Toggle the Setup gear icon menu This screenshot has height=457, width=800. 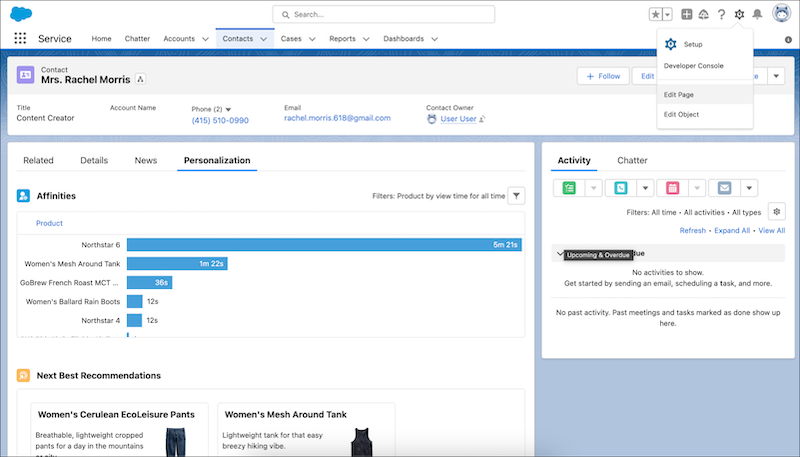click(739, 14)
